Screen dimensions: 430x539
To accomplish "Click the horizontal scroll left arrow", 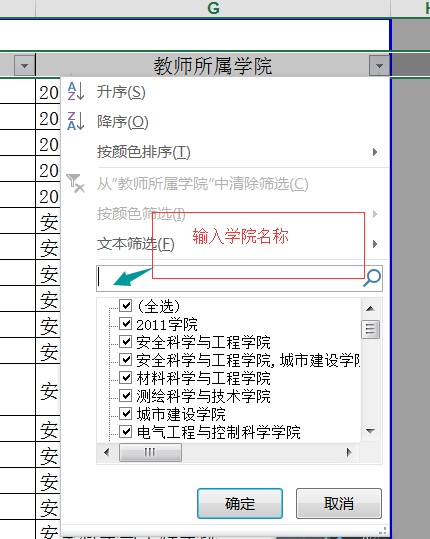I will pyautogui.click(x=107, y=452).
